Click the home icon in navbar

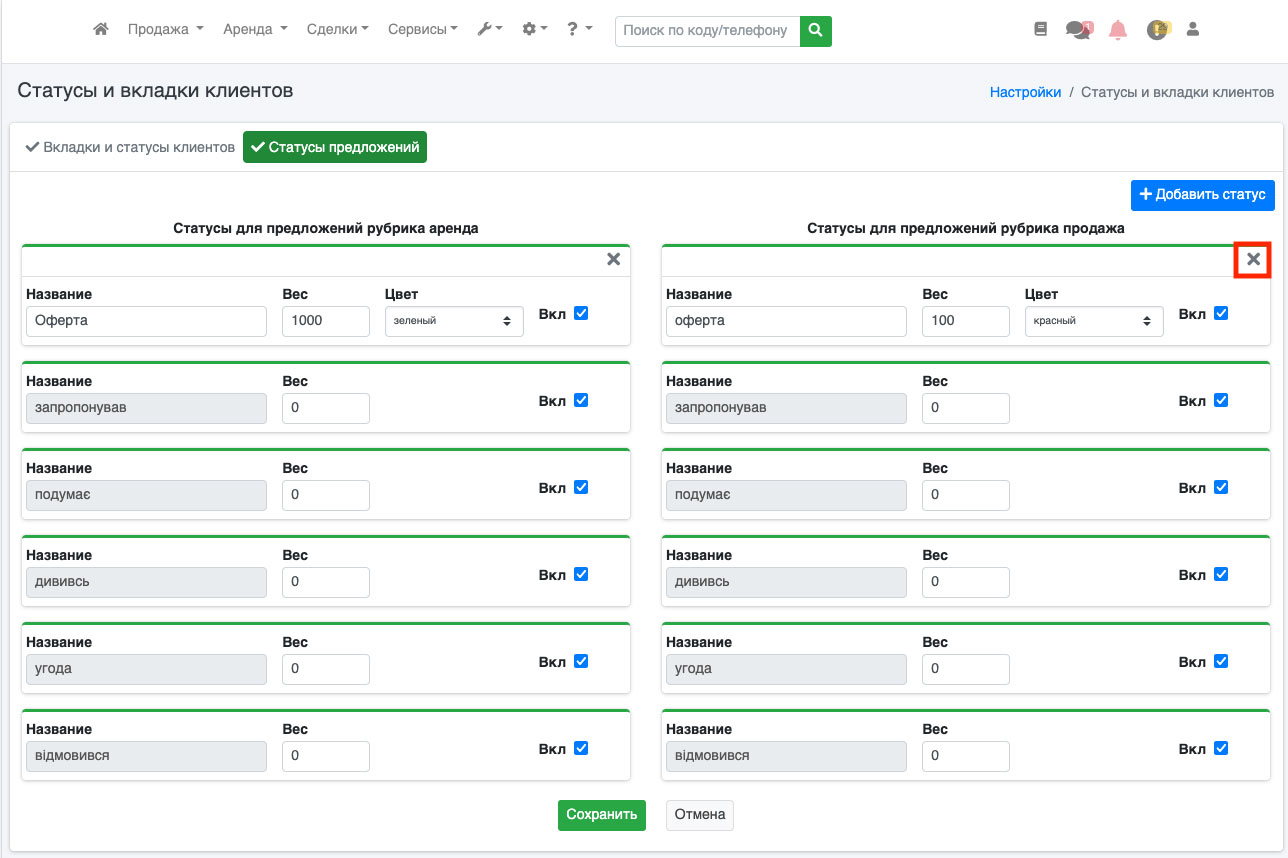tap(100, 30)
